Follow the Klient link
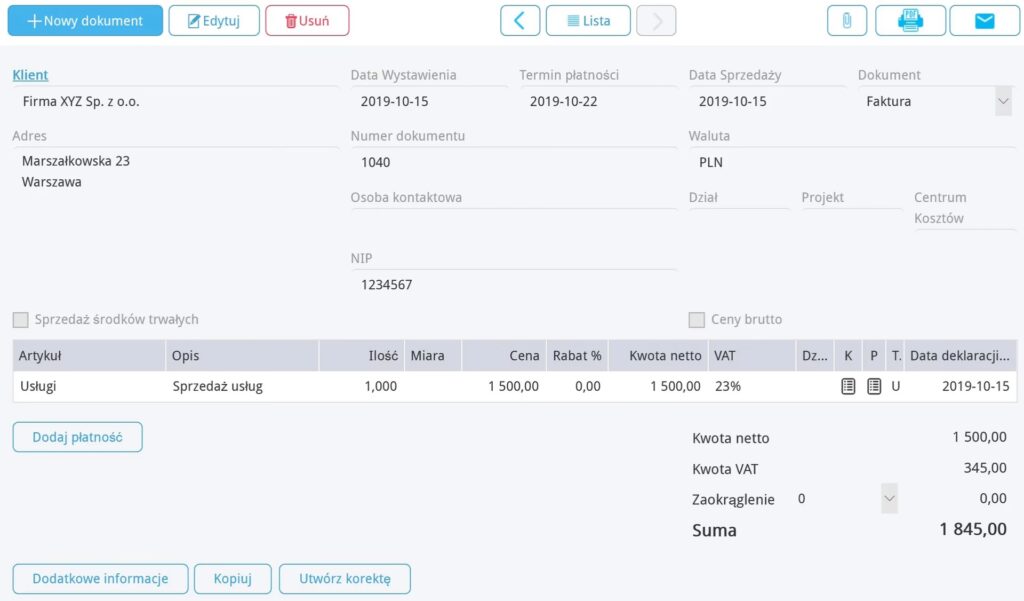 click(x=30, y=75)
